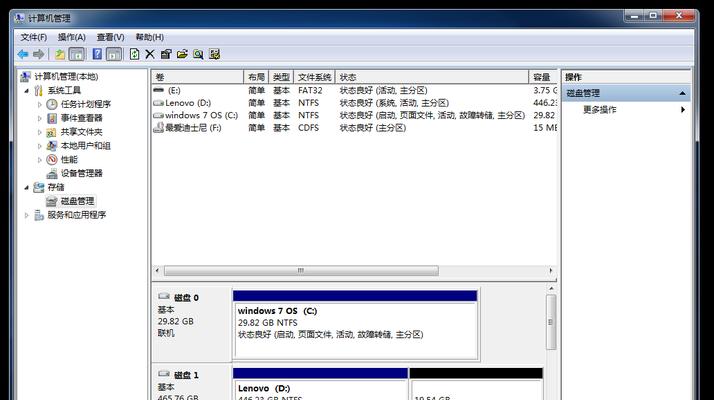
Task: Click the Up one level folder icon
Action: tap(60, 55)
